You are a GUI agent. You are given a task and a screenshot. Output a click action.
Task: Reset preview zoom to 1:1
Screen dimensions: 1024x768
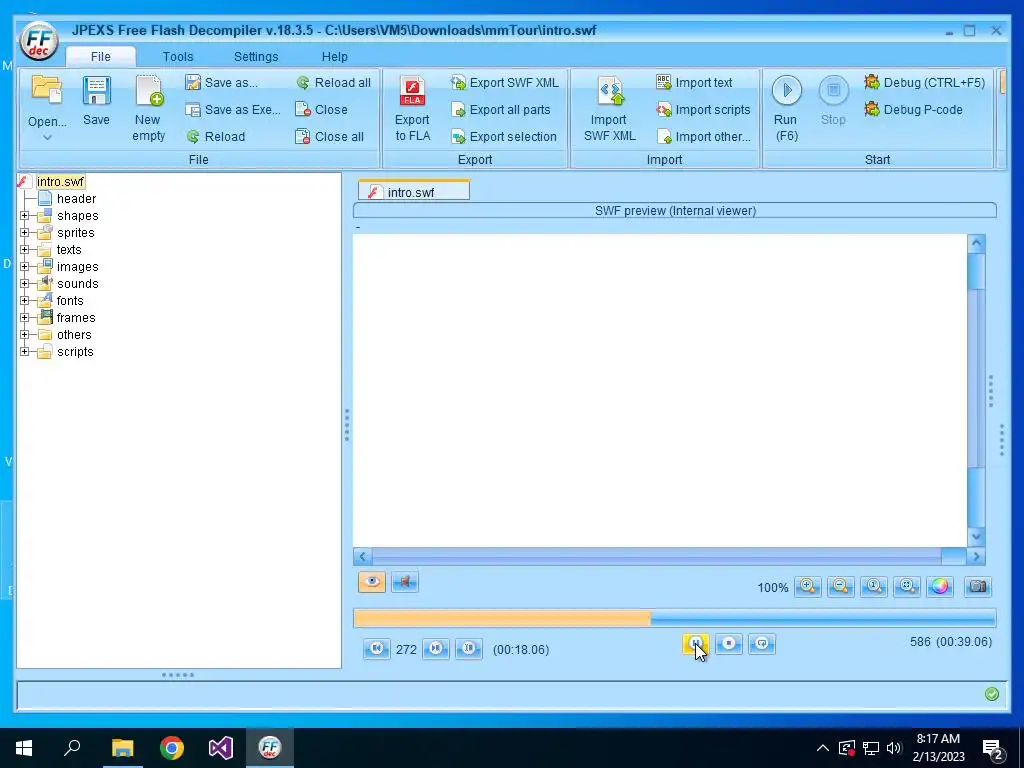(874, 586)
